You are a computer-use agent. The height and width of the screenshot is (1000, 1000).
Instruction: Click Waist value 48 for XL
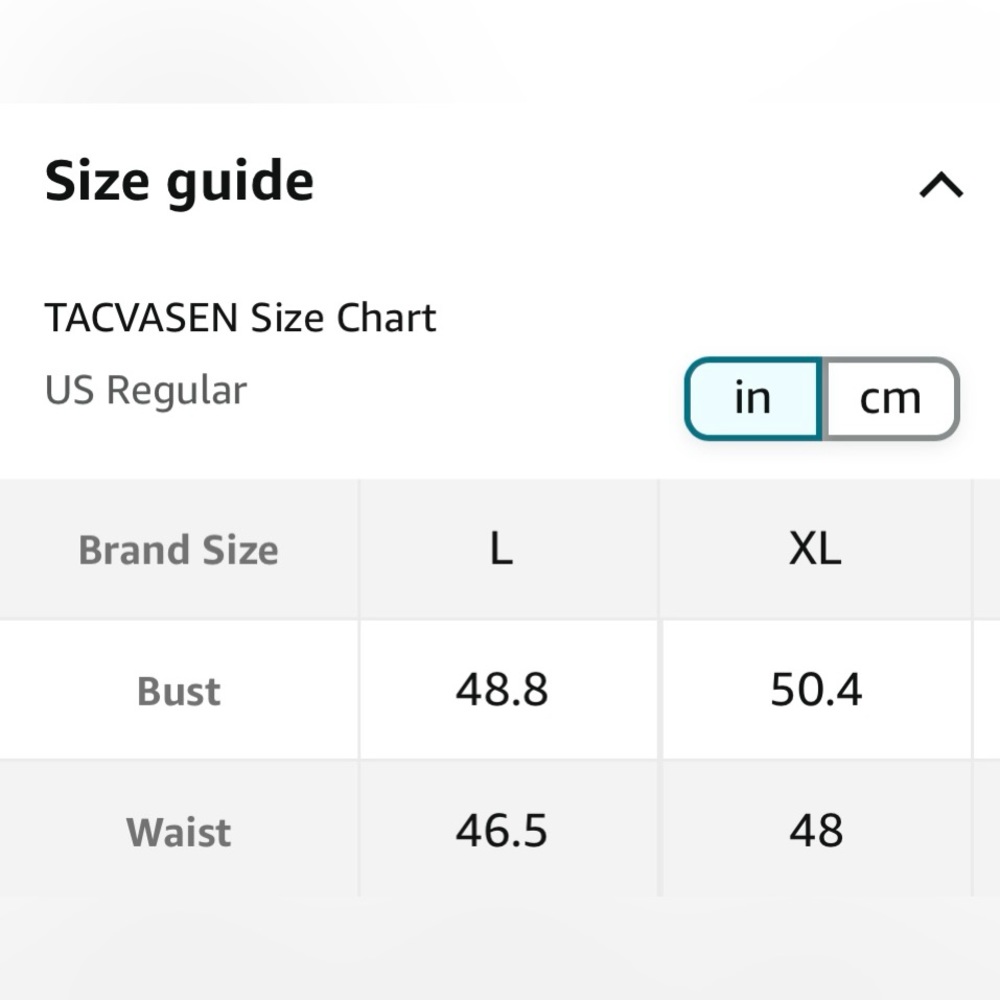[816, 830]
